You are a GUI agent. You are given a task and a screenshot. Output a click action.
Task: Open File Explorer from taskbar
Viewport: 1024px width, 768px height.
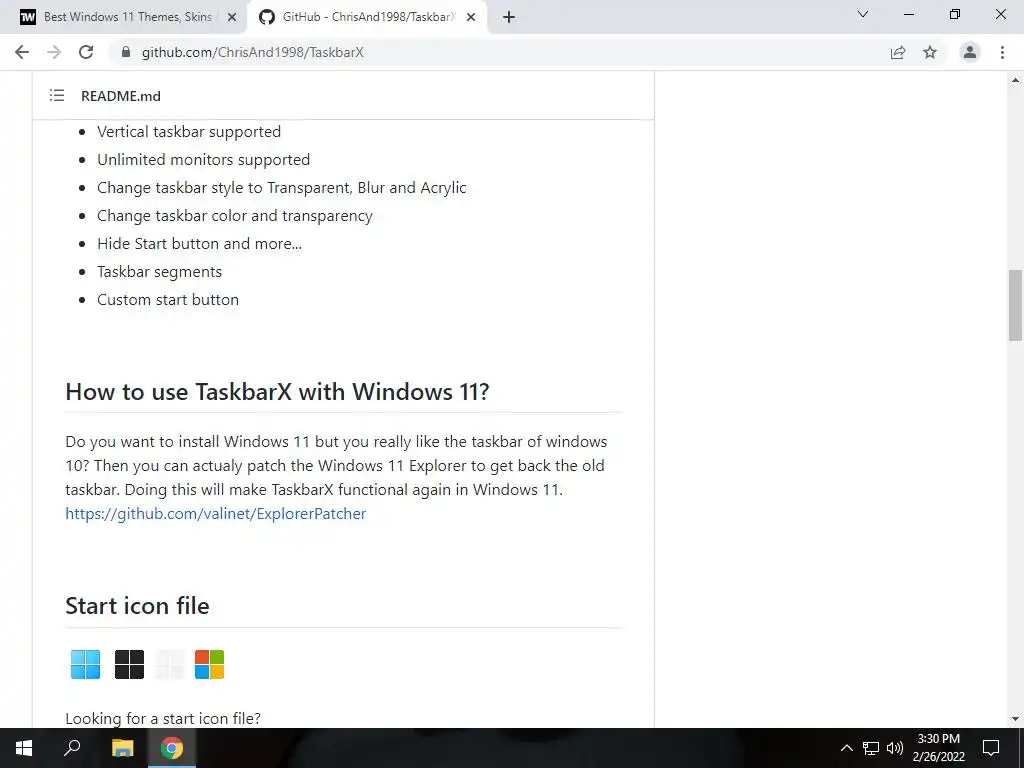(x=122, y=748)
